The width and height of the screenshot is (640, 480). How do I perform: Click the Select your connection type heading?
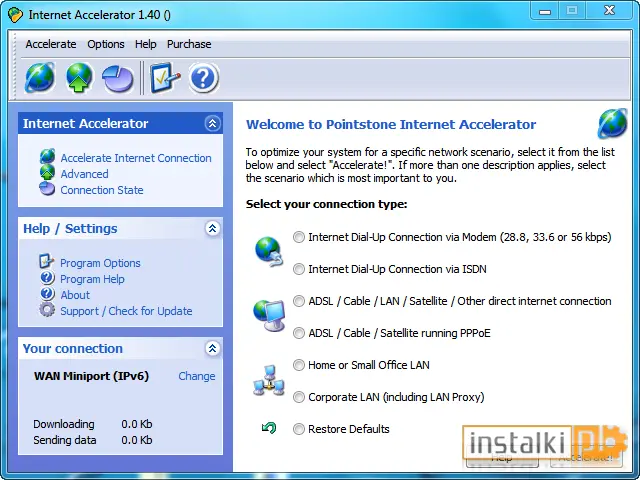click(x=327, y=204)
